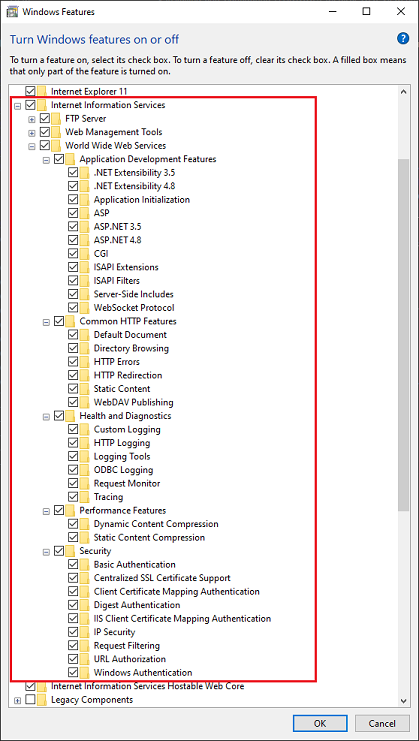Select the CGI folder icon
The height and width of the screenshot is (741, 419).
click(x=85, y=254)
